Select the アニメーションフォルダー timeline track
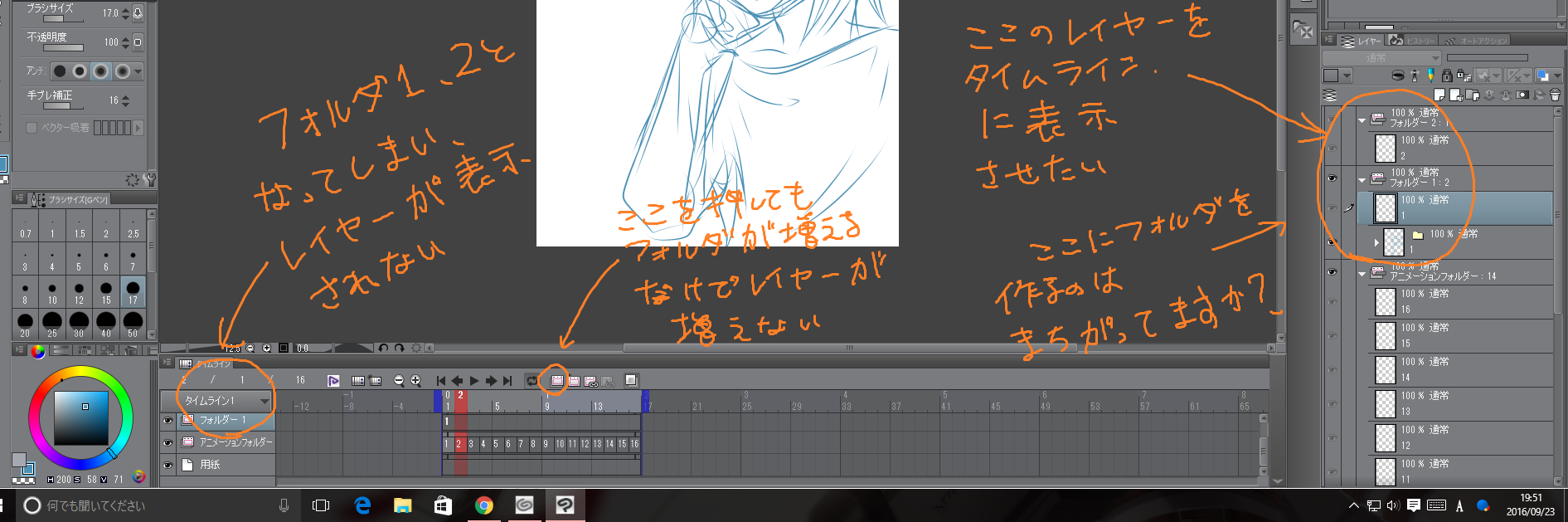Viewport: 1568px width, 522px height. [x=226, y=442]
